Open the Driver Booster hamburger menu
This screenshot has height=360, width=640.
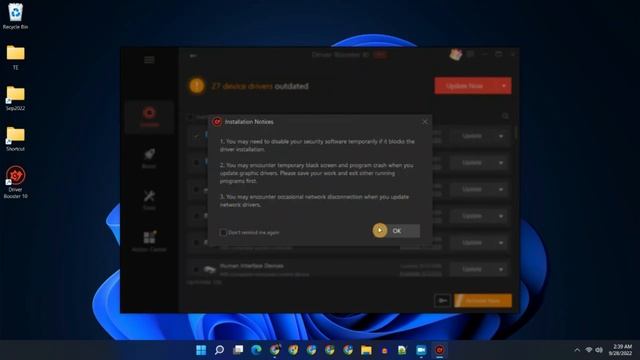[149, 60]
